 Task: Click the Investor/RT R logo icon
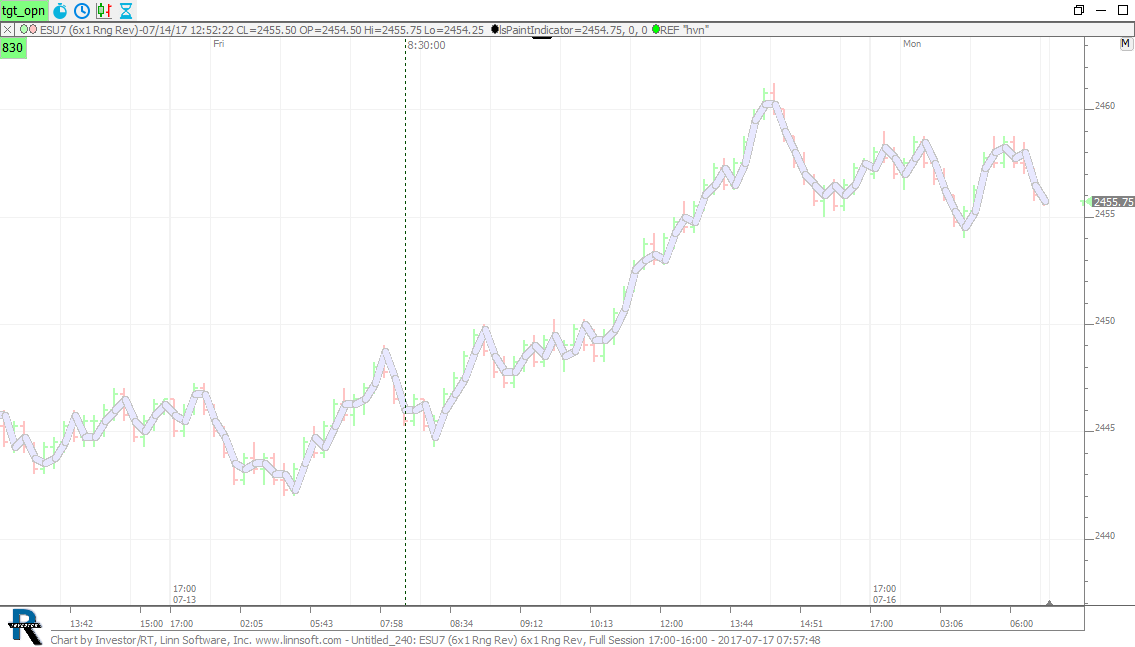[25, 627]
